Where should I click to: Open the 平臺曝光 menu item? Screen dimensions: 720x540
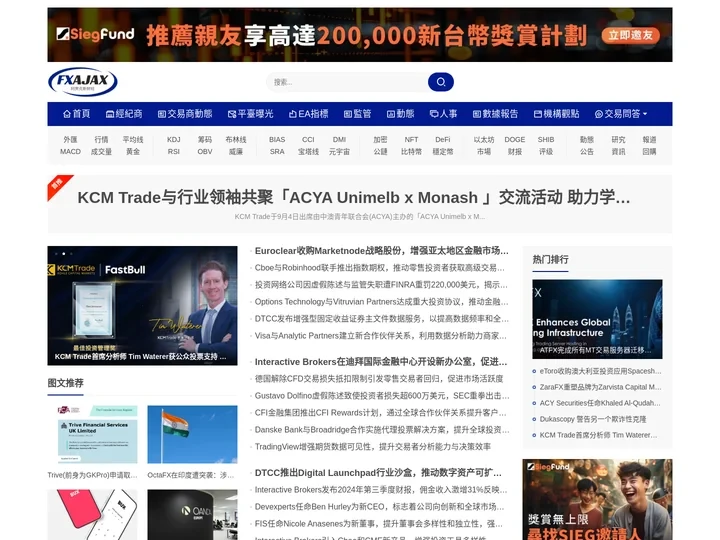coord(251,114)
